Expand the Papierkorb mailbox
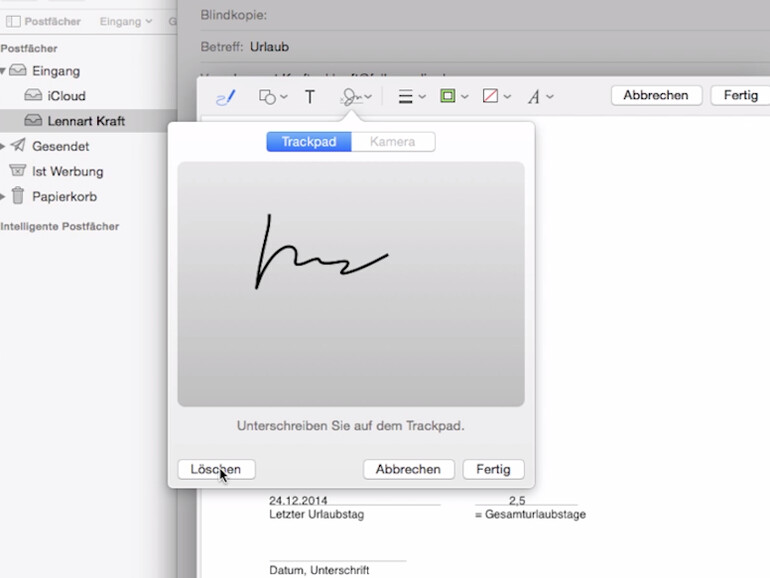 [3, 197]
